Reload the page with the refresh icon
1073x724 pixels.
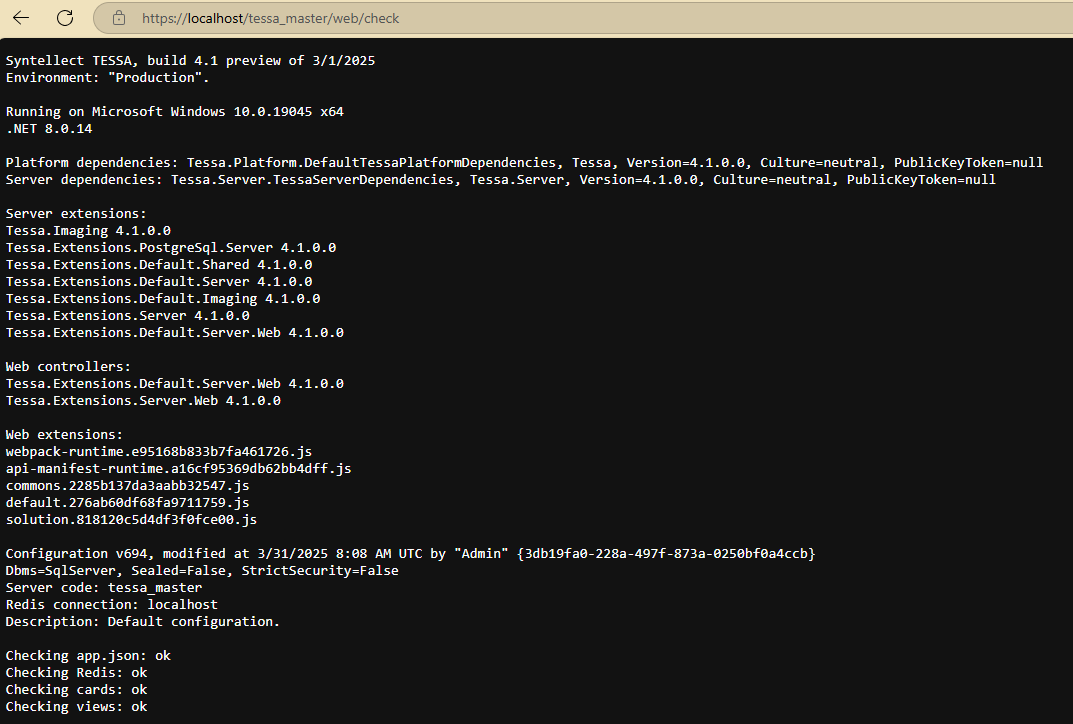[65, 18]
